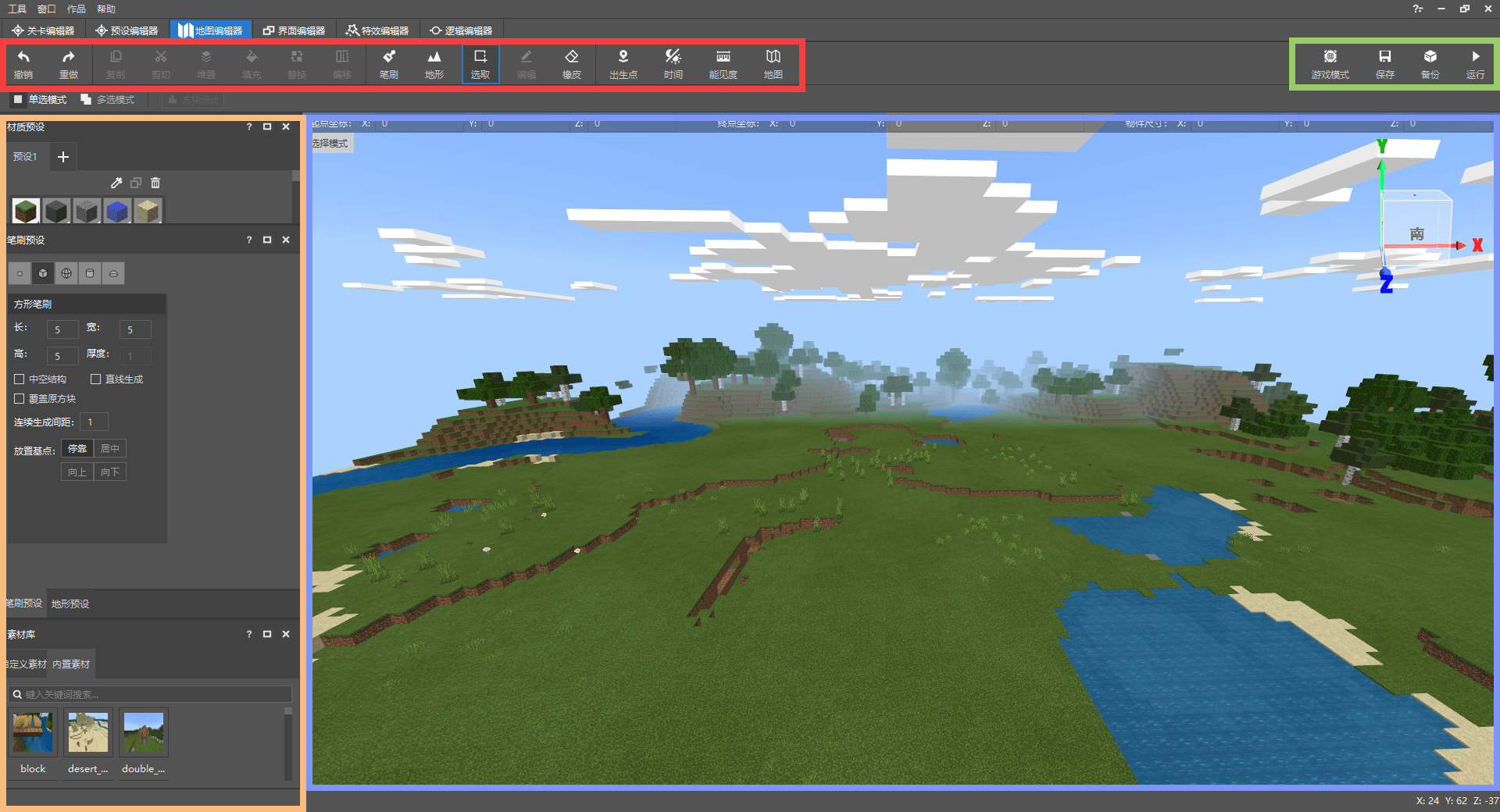Viewport: 1500px width, 812px height.
Task: Select the 预设1 material preset tab
Action: [25, 157]
